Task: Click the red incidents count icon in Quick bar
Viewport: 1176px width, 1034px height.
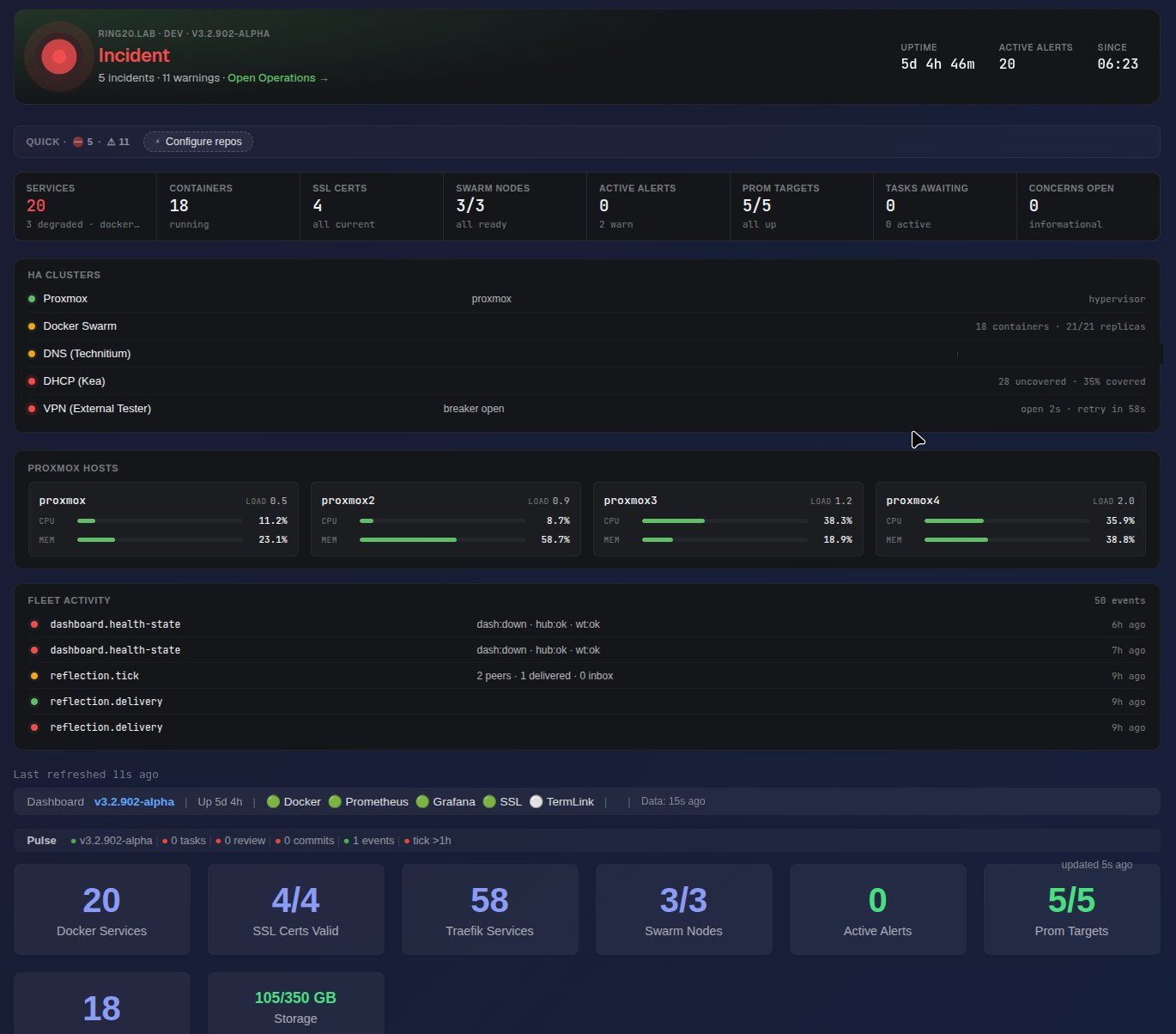Action: pos(77,142)
